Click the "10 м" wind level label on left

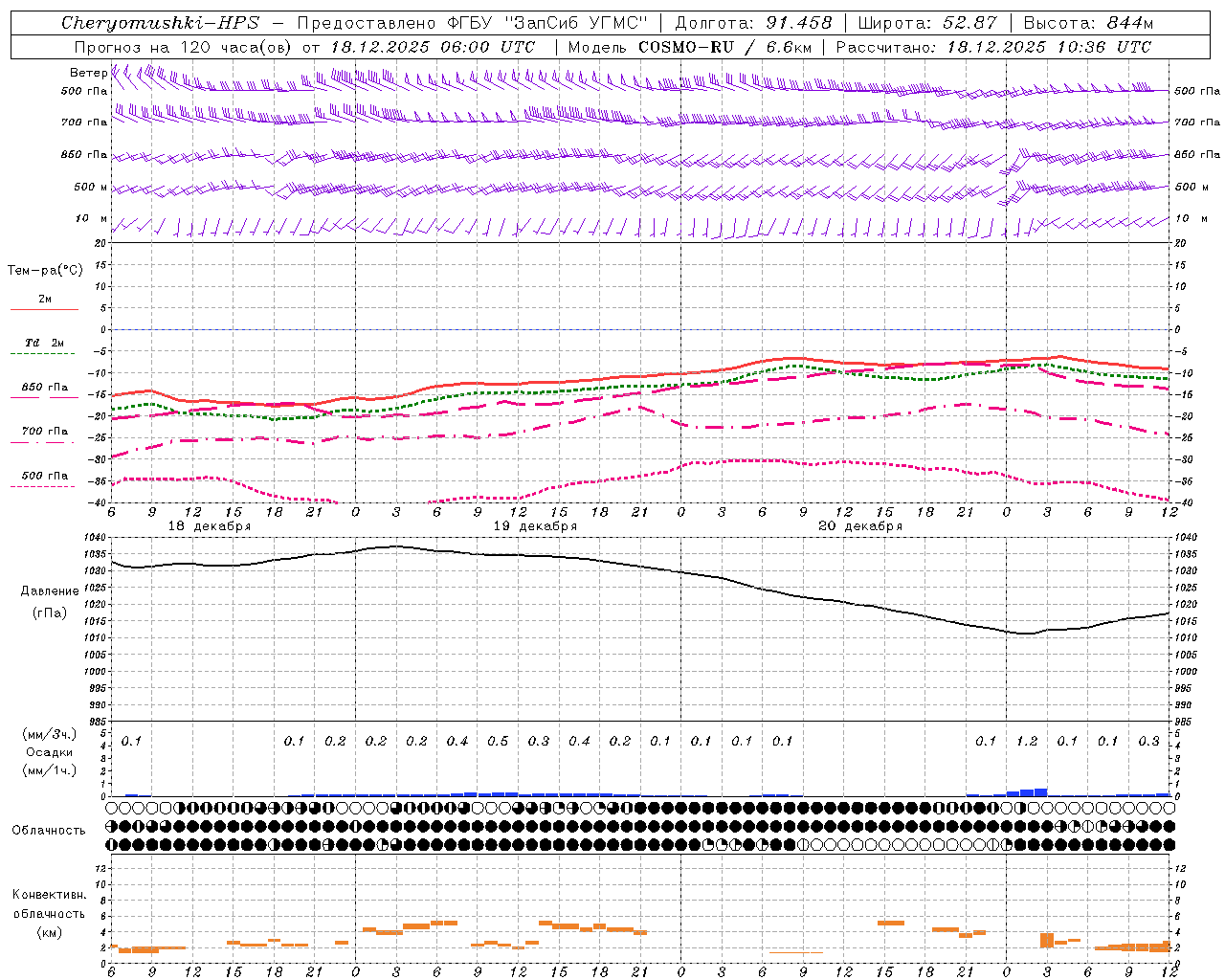tap(92, 218)
